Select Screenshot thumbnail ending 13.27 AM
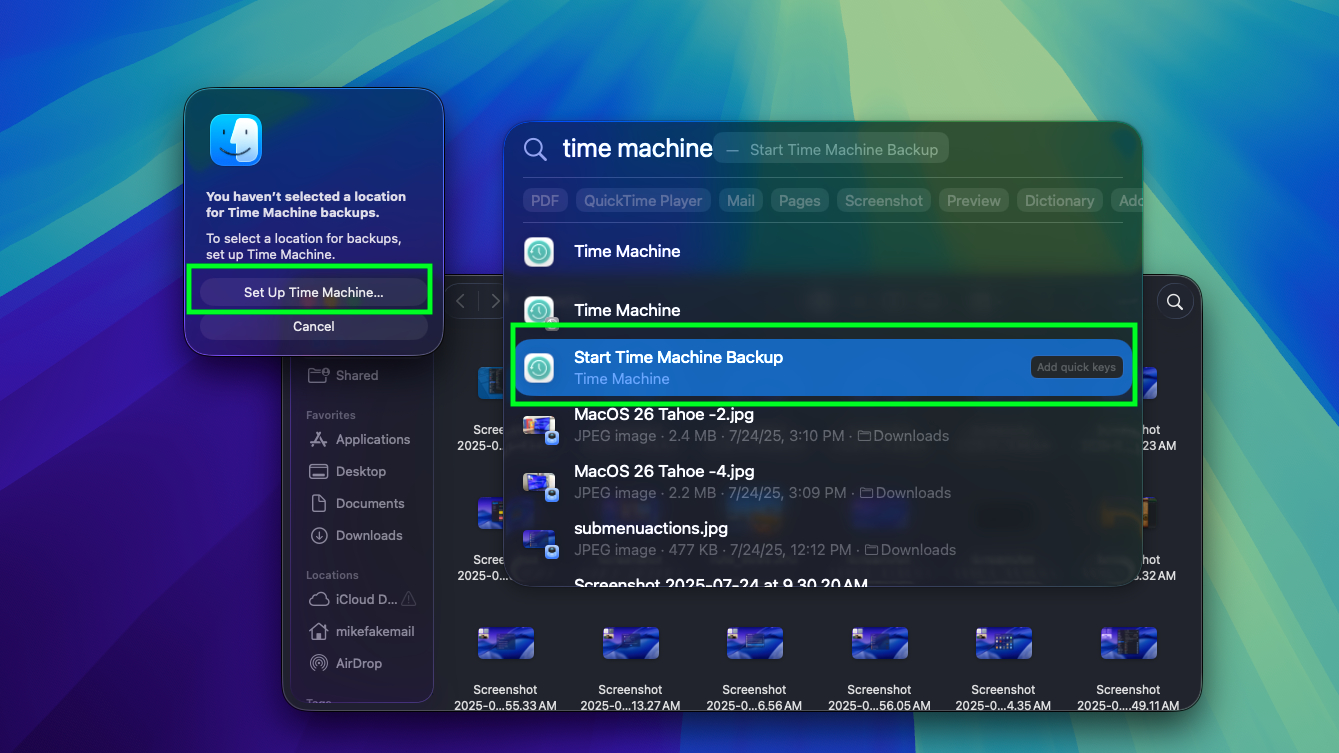 tap(631, 643)
